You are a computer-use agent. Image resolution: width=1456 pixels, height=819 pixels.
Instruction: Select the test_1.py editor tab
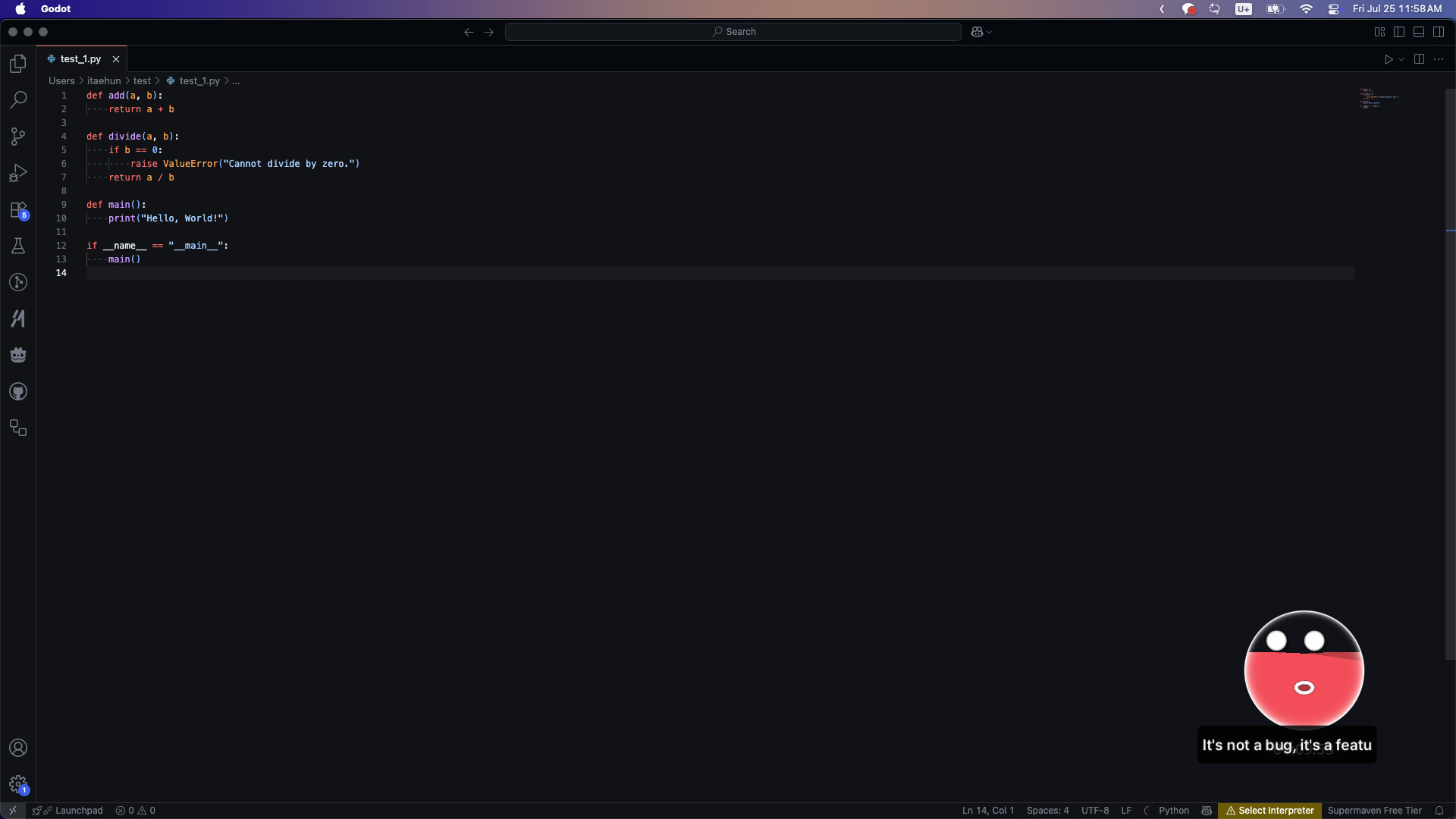pyautogui.click(x=80, y=59)
